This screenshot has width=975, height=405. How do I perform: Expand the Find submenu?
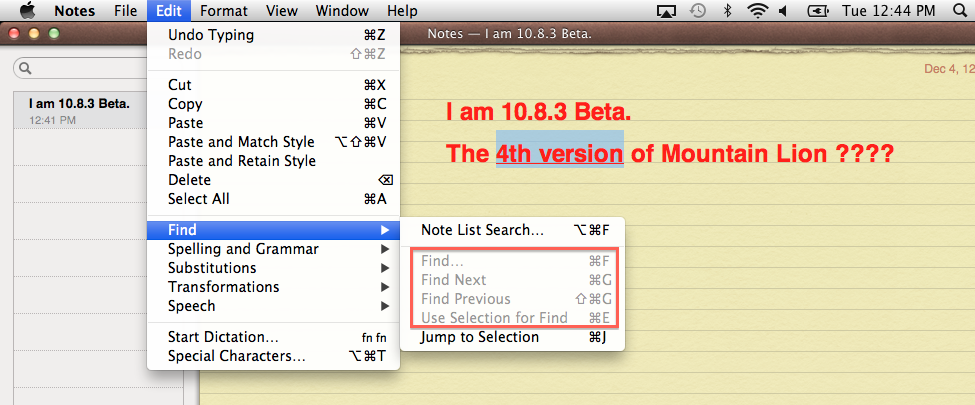(x=274, y=230)
